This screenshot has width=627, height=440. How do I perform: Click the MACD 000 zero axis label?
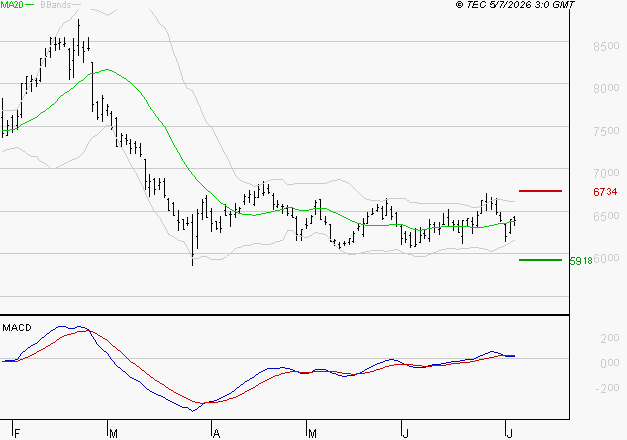click(610, 363)
